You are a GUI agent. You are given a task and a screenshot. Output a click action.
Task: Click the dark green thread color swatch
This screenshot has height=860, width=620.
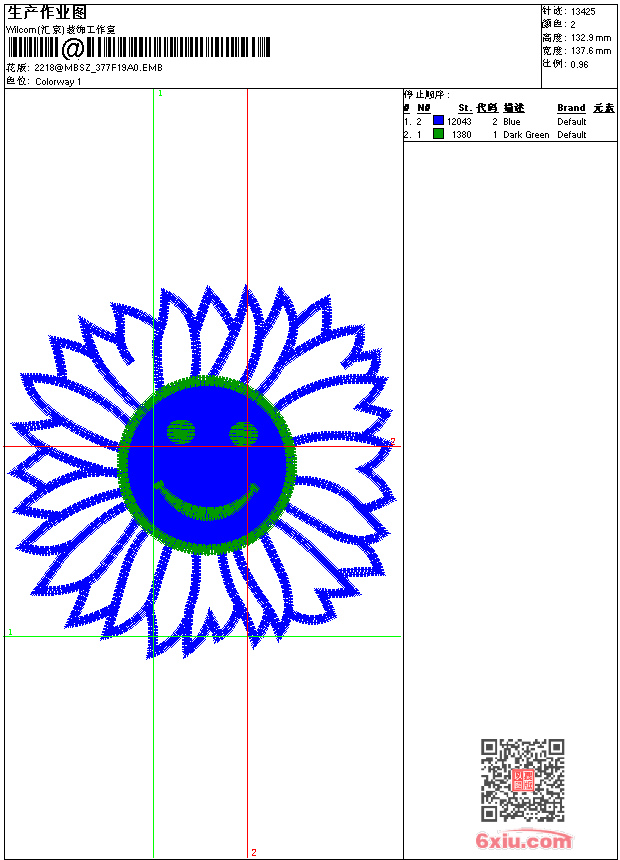[438, 134]
